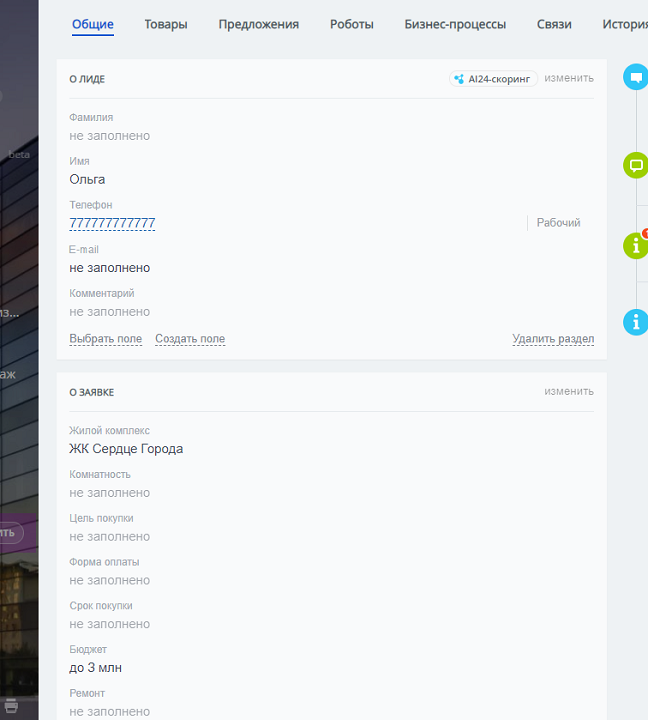
Task: Open the Бизнес-процессы tab
Action: point(455,24)
